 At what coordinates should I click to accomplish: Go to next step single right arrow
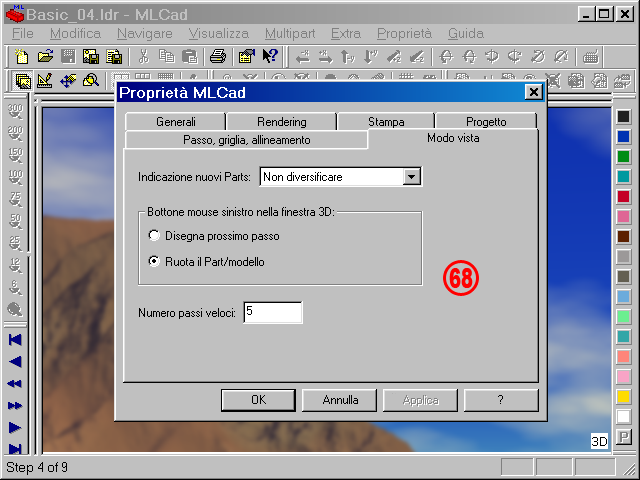point(15,428)
